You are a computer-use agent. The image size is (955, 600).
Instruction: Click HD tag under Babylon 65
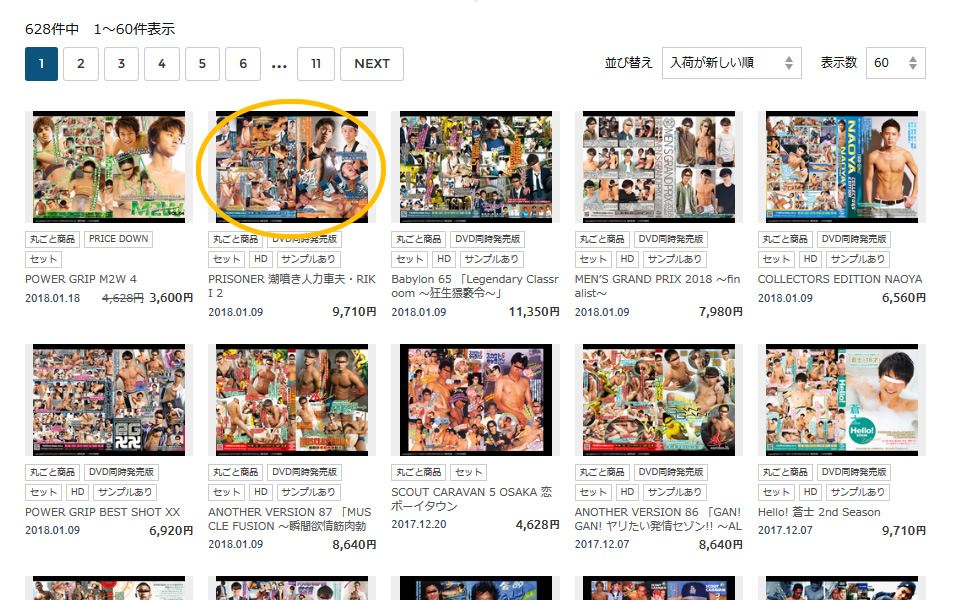coord(444,259)
